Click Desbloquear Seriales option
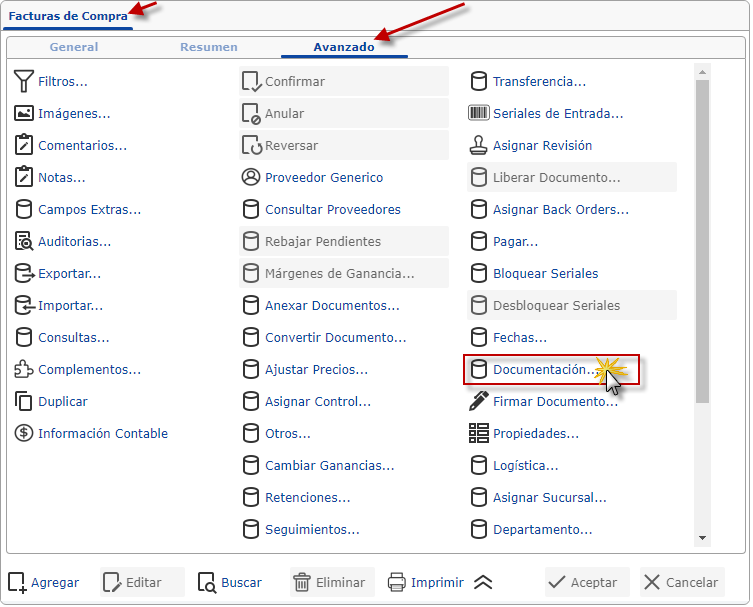 pos(571,305)
